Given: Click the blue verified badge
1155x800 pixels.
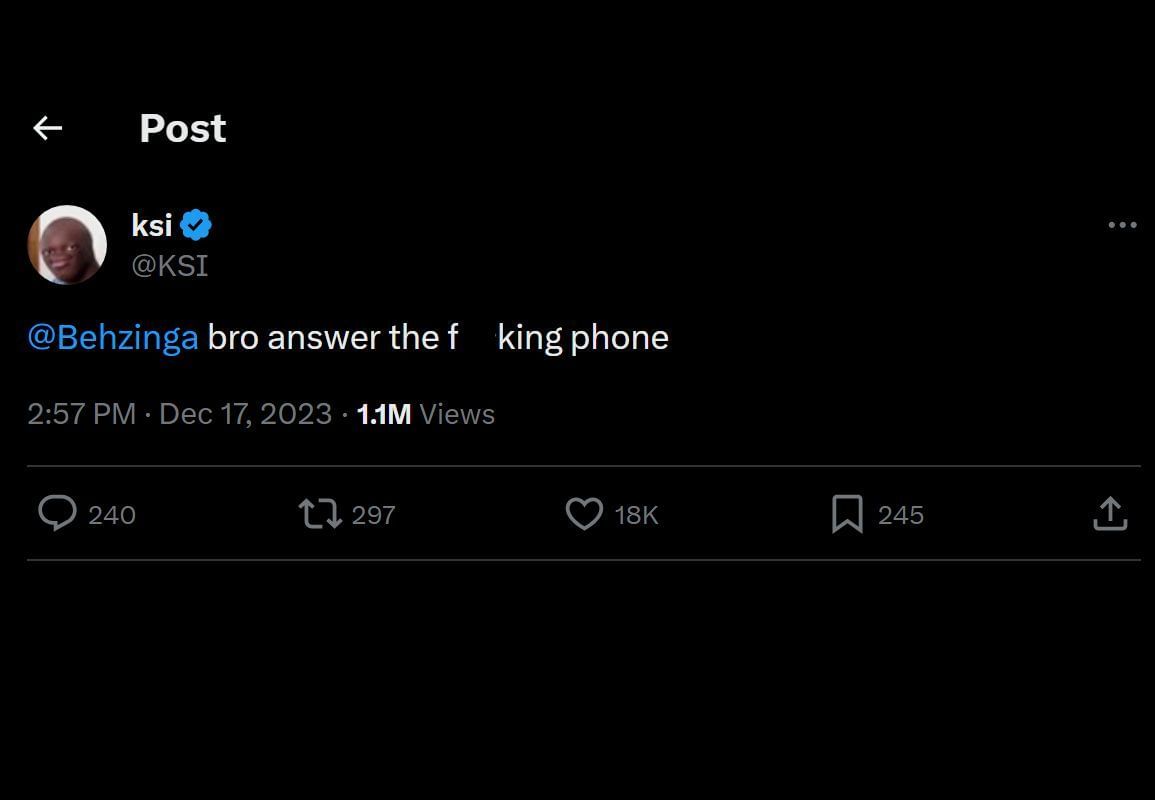Looking at the screenshot, I should tap(196, 226).
